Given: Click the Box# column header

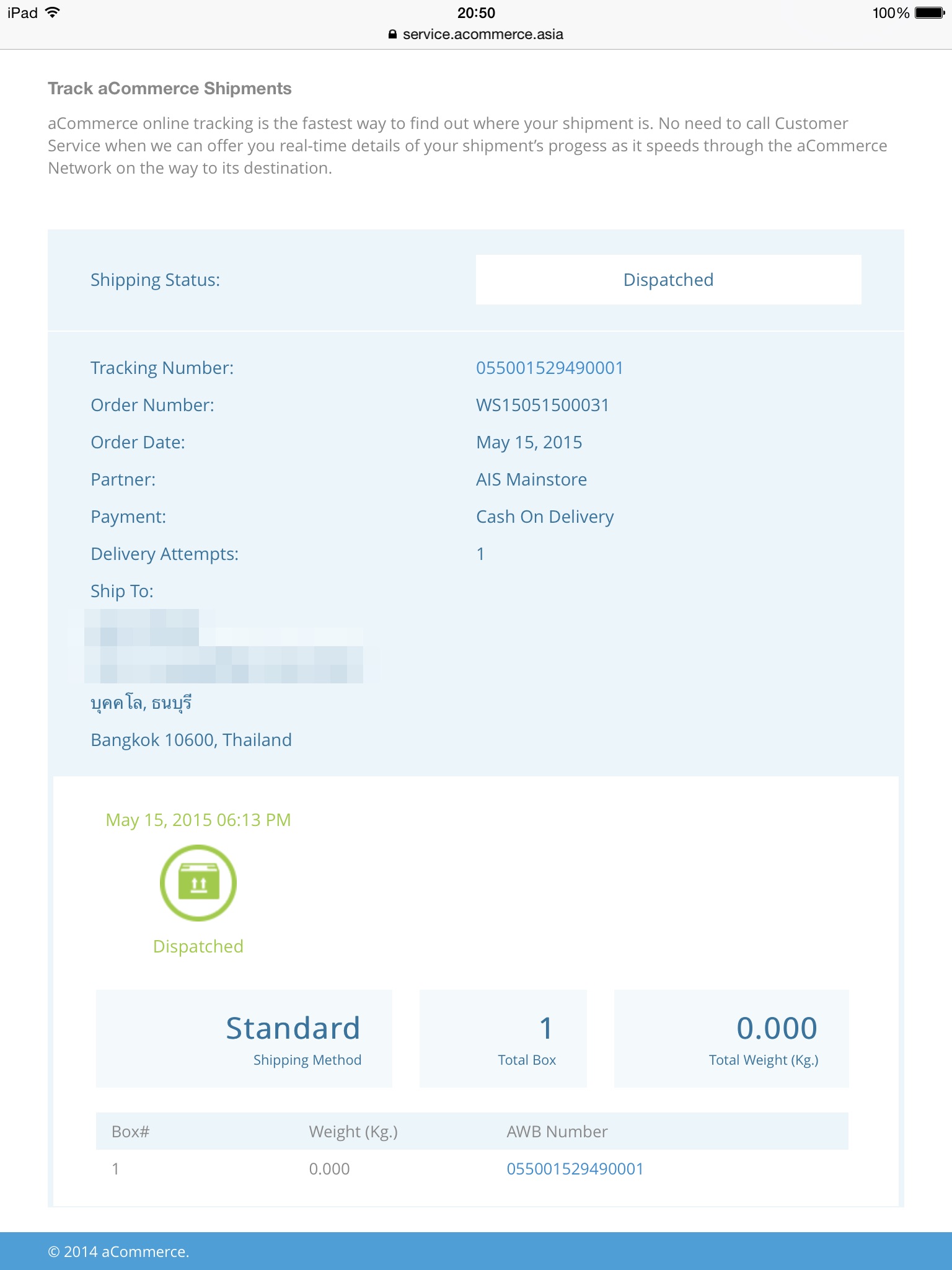Looking at the screenshot, I should click(131, 1132).
